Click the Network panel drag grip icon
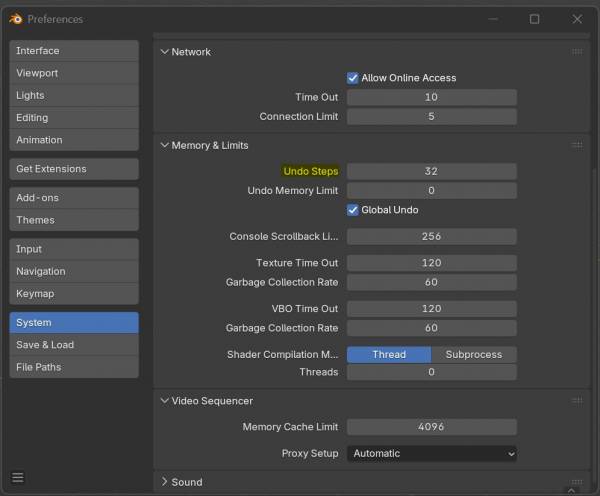Image resolution: width=600 pixels, height=496 pixels. (x=577, y=52)
